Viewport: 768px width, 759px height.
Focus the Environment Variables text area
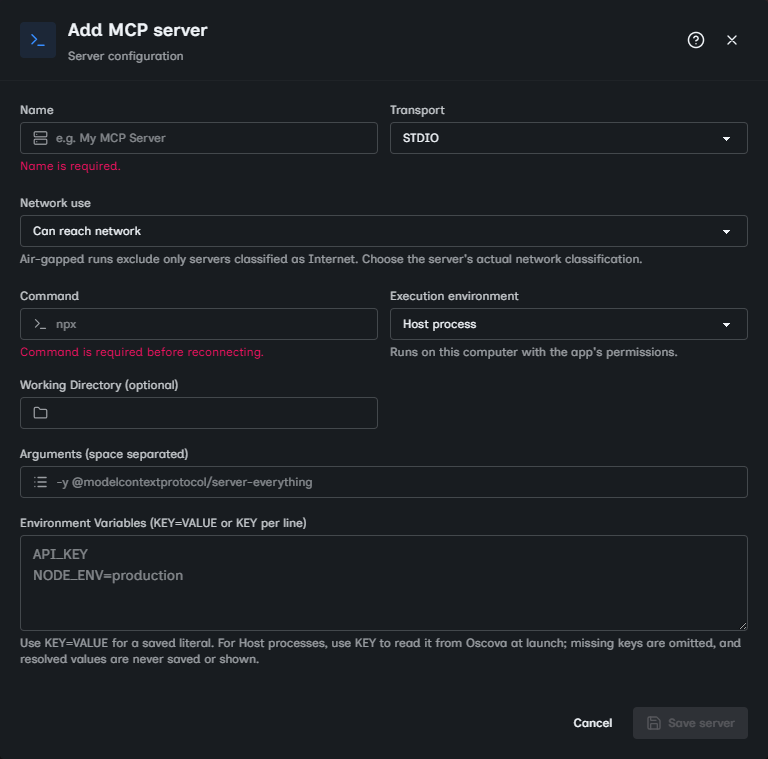pos(384,583)
